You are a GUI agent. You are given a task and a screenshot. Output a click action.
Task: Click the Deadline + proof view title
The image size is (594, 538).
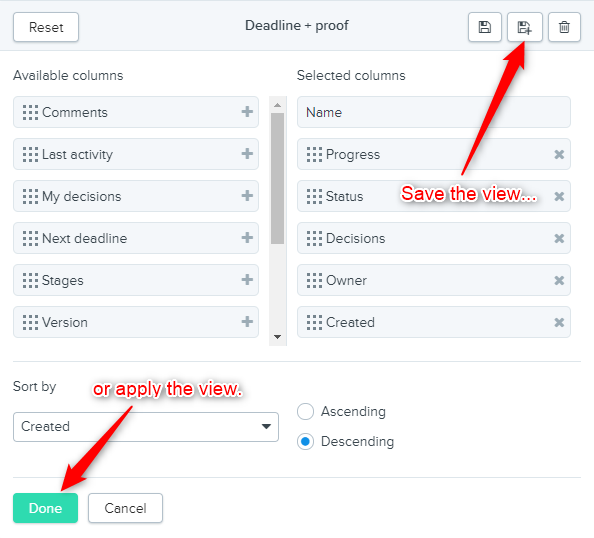point(297,25)
